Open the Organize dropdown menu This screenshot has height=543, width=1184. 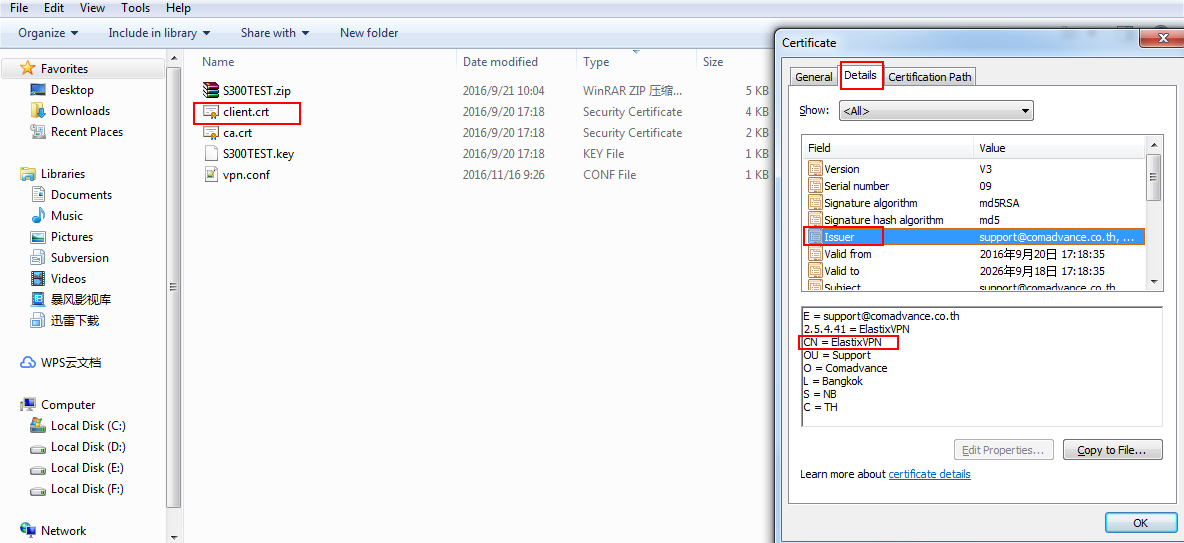[48, 32]
